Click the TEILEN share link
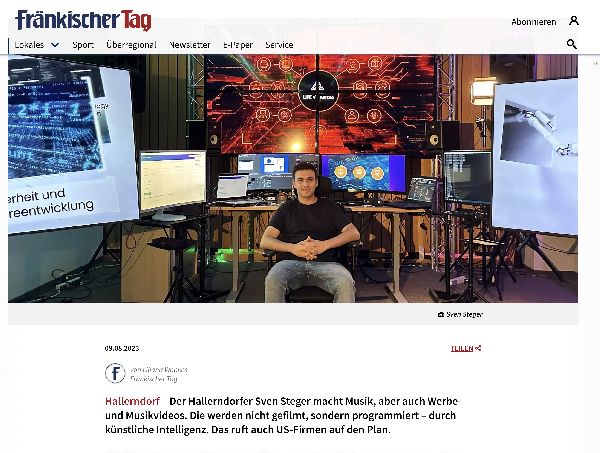 pyautogui.click(x=461, y=348)
